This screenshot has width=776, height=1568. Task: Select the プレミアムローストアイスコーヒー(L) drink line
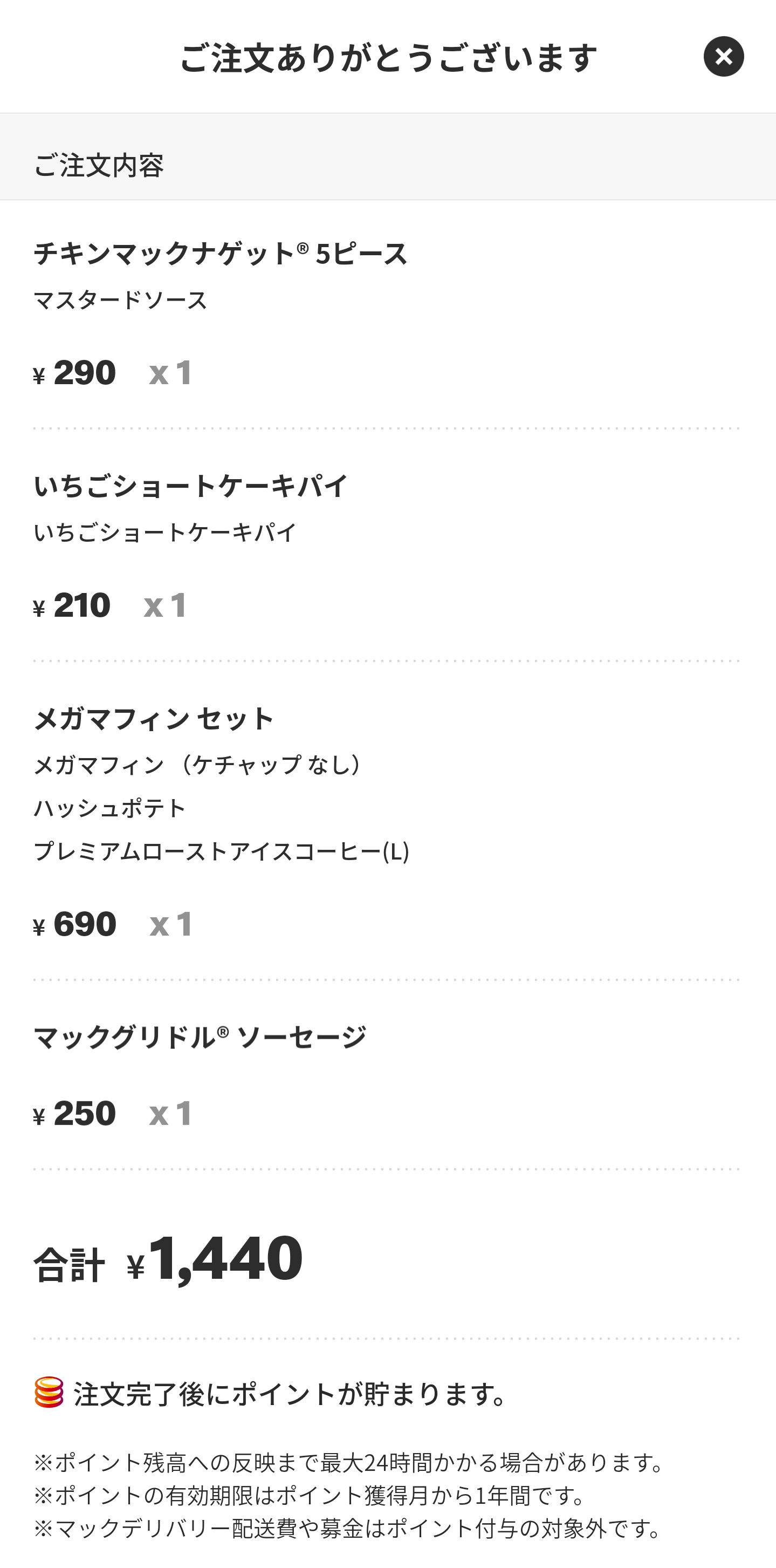pos(221,851)
